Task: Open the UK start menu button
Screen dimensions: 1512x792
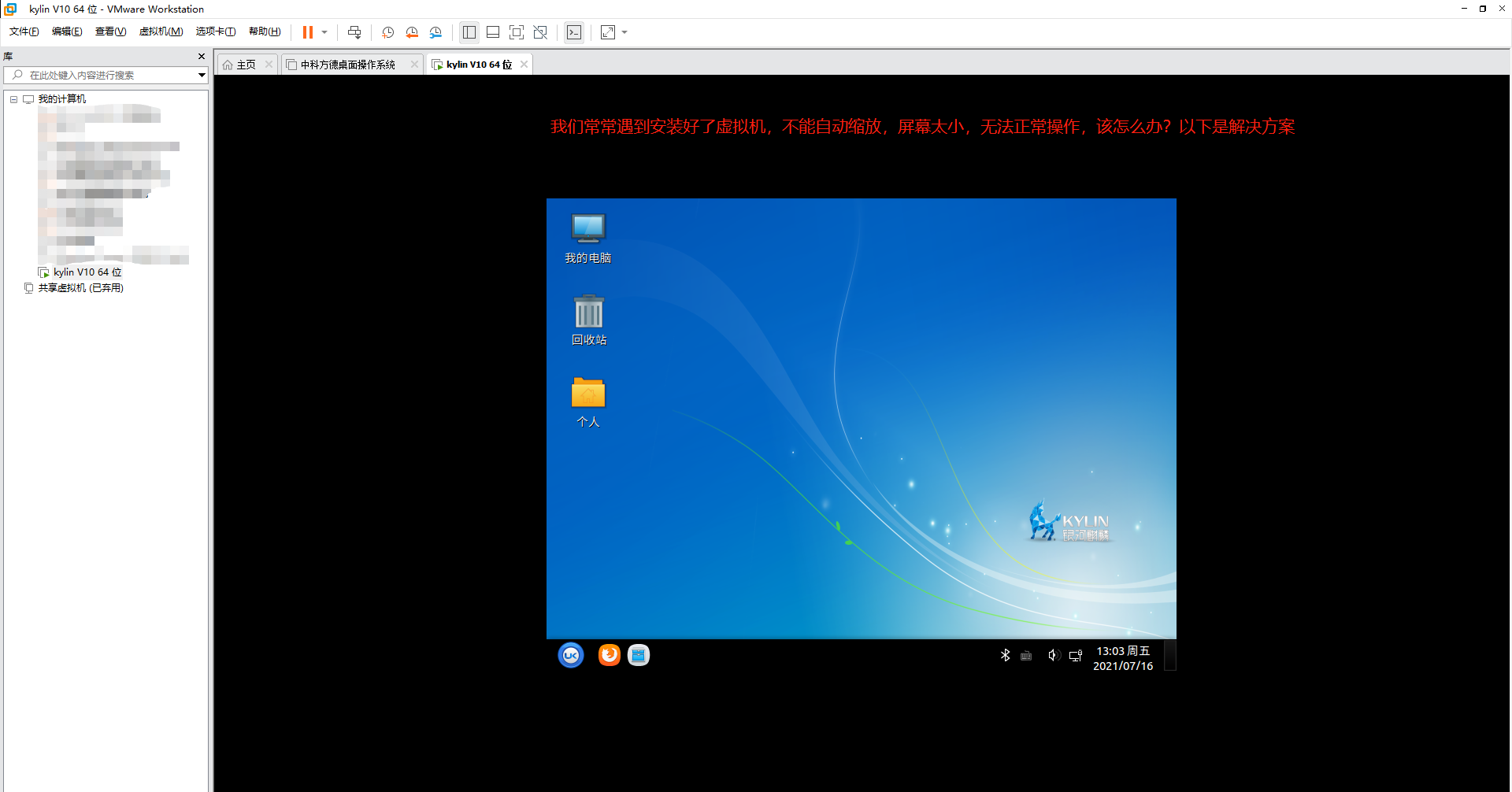Action: click(571, 655)
